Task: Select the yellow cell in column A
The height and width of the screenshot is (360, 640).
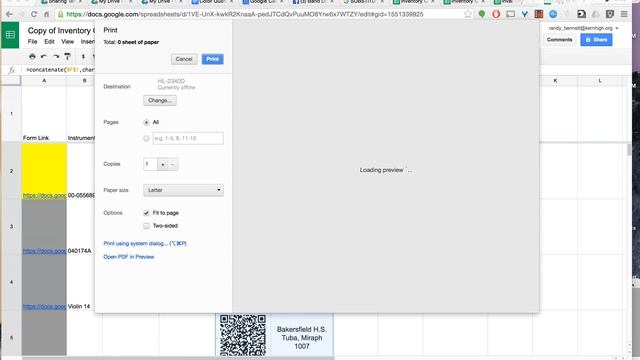Action: pos(44,171)
